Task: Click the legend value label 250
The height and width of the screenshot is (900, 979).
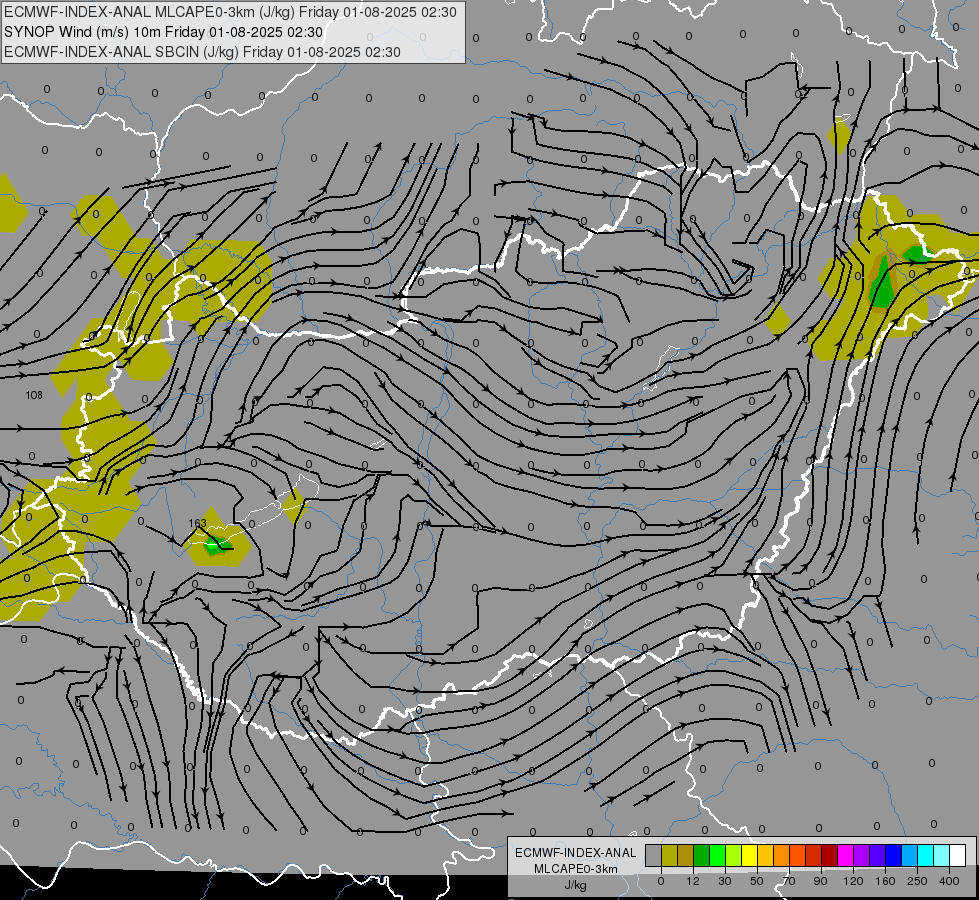Action: click(x=917, y=881)
